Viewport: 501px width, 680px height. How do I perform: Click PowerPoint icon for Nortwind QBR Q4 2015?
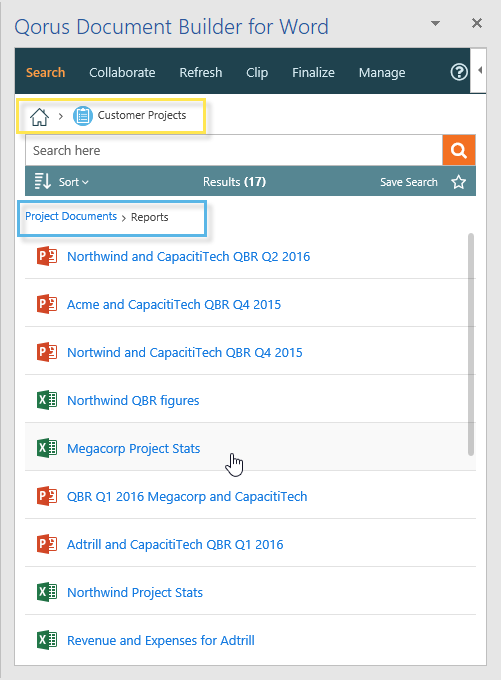click(x=47, y=352)
